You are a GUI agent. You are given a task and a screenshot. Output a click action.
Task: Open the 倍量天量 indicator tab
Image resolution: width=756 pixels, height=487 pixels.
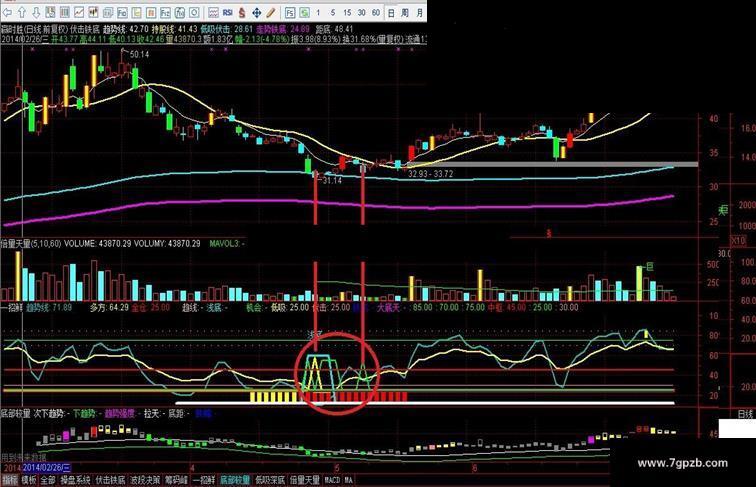click(305, 480)
